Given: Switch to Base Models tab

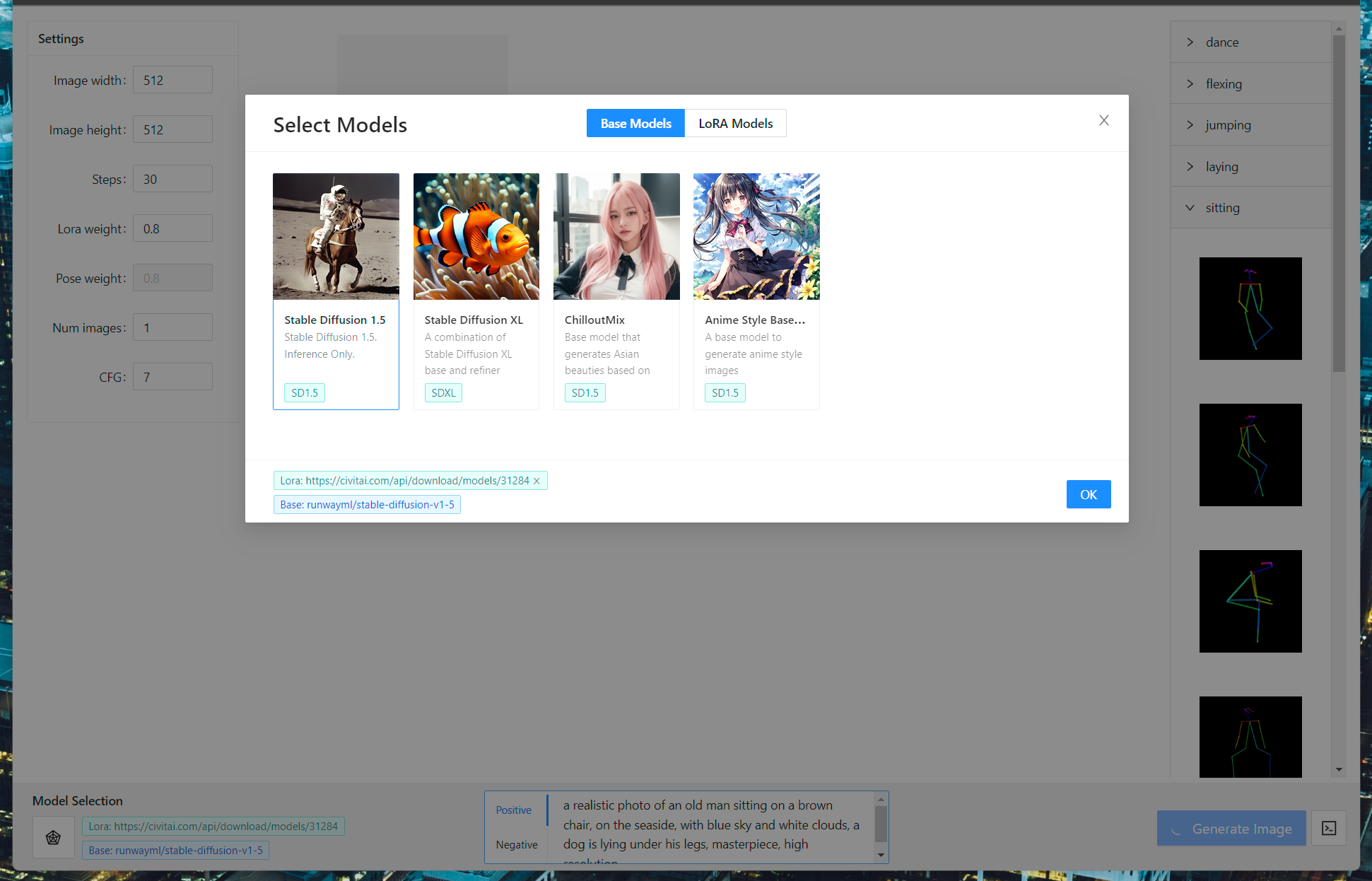Looking at the screenshot, I should (x=635, y=123).
